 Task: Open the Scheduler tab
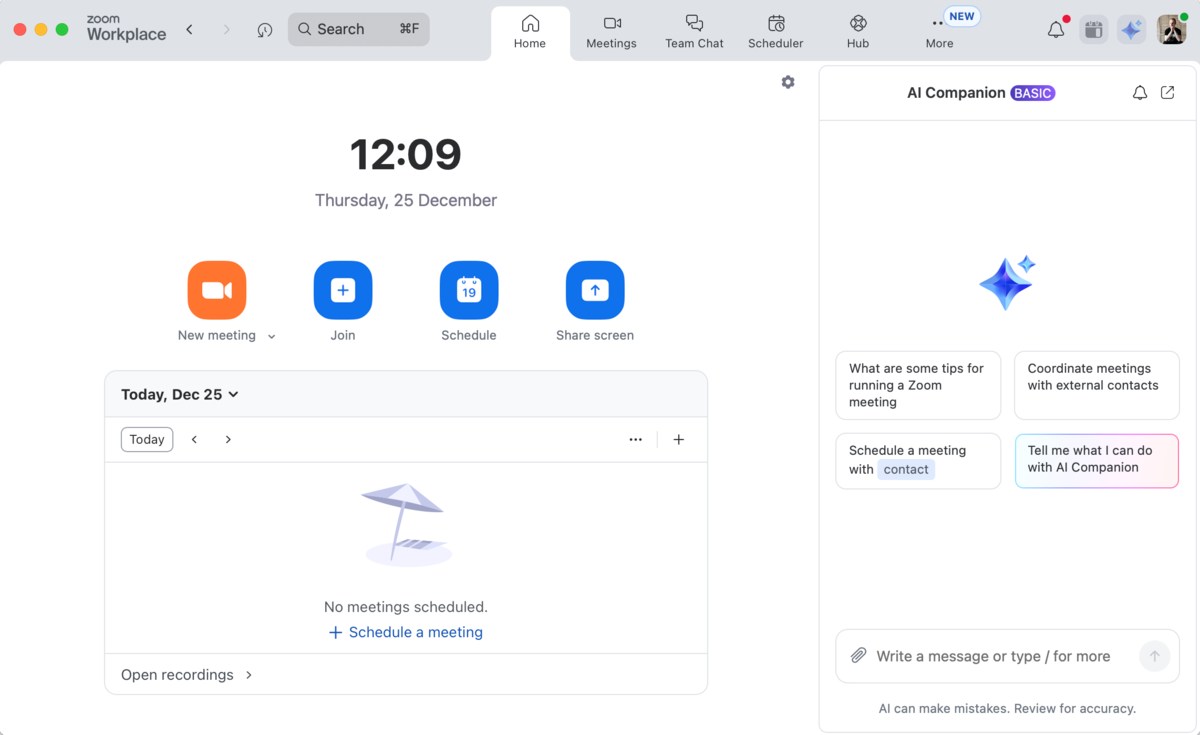(776, 31)
